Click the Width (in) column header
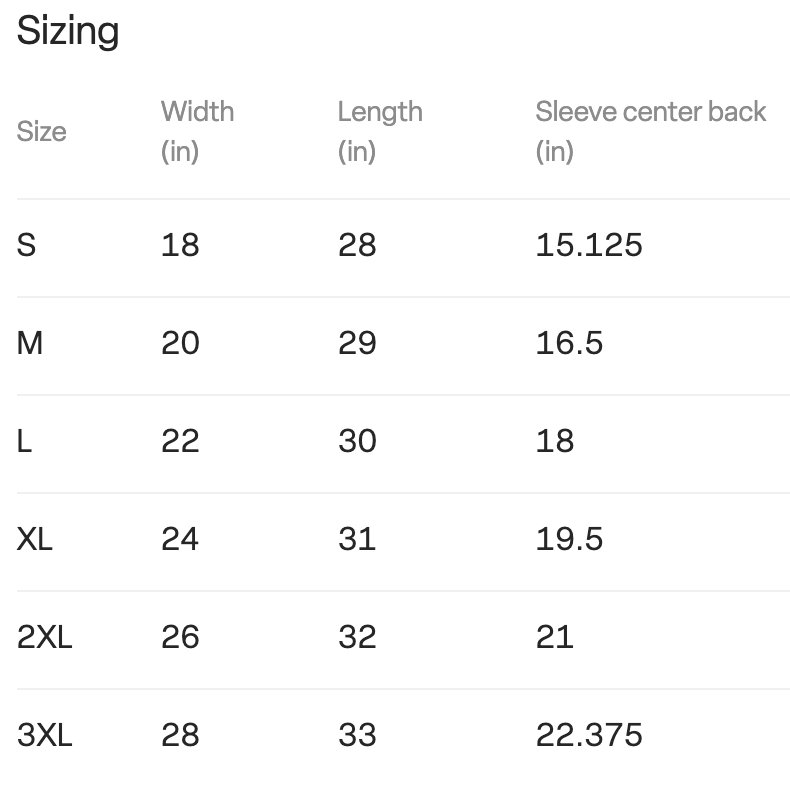This screenshot has height=786, width=790. [198, 132]
